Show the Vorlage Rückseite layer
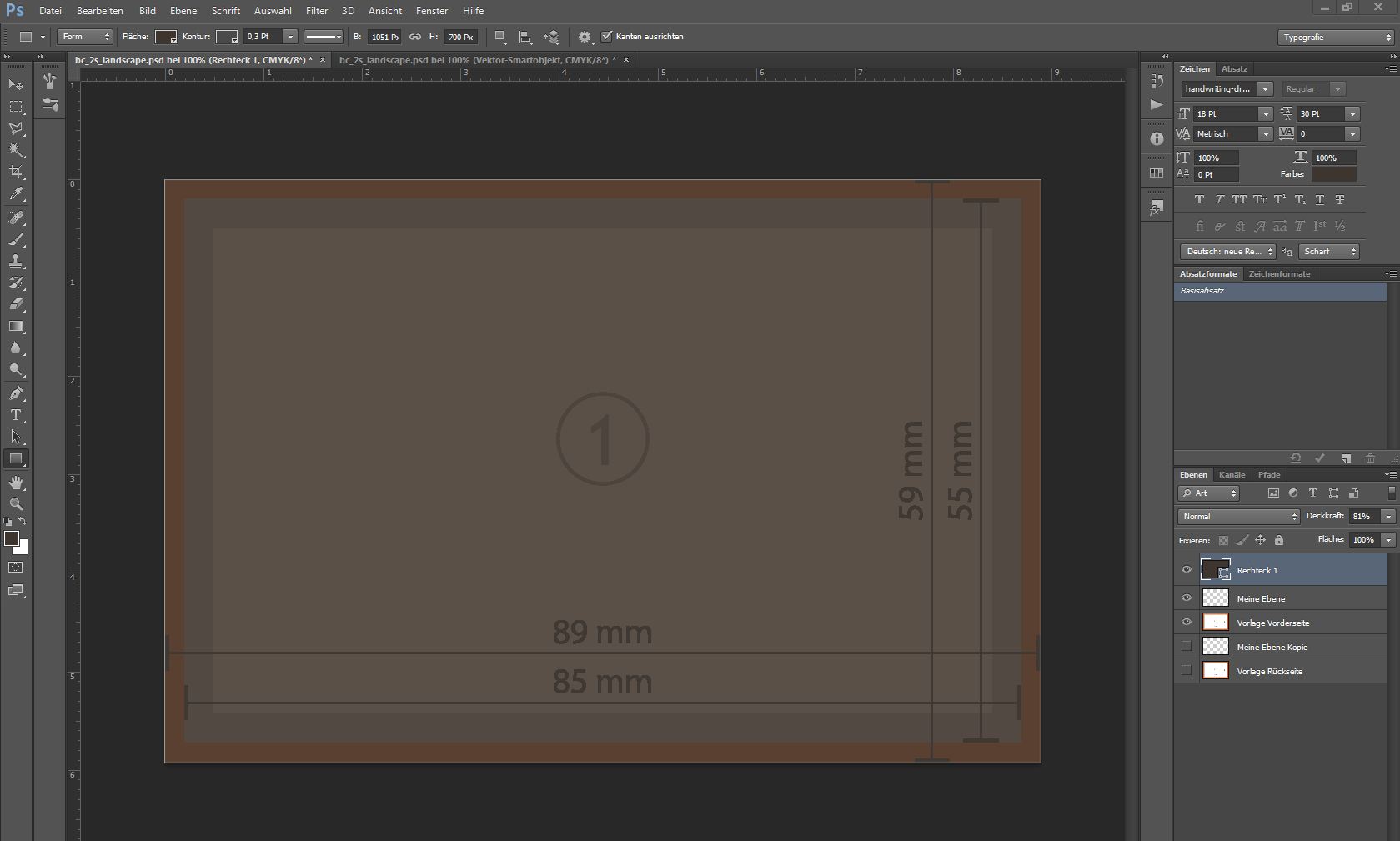This screenshot has height=841, width=1400. tap(1187, 671)
